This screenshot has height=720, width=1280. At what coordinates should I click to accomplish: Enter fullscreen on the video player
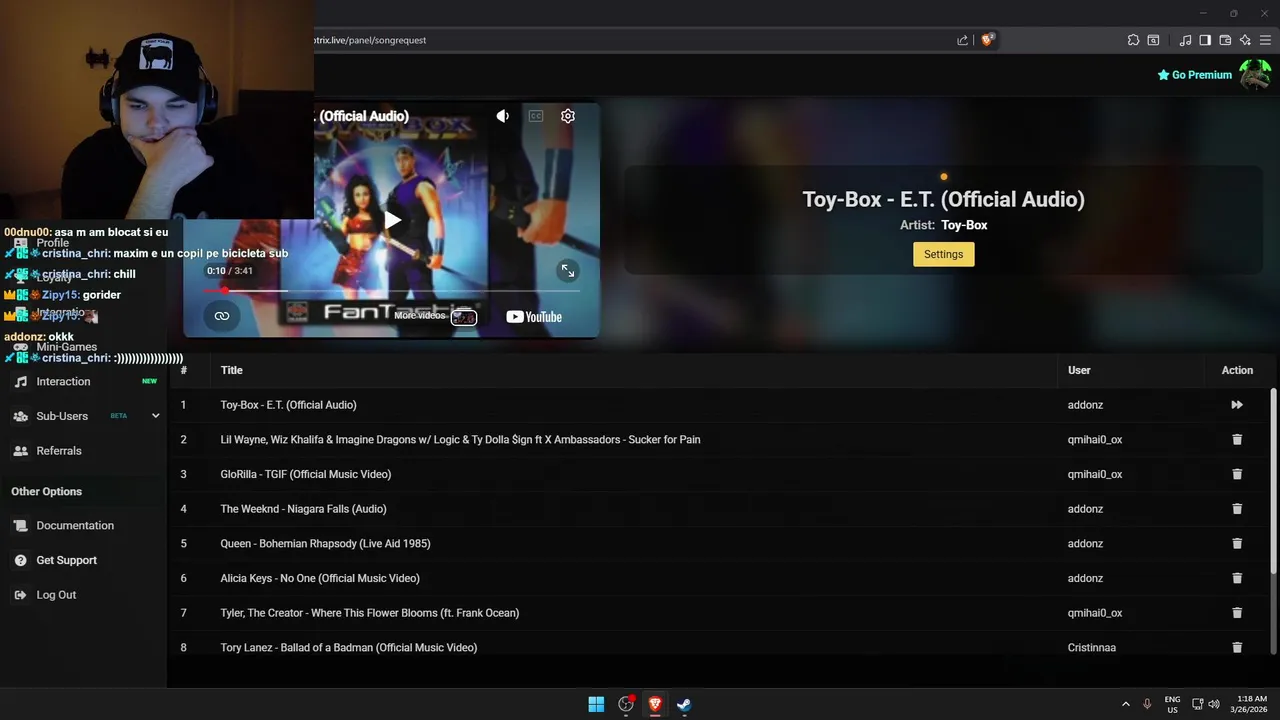568,271
